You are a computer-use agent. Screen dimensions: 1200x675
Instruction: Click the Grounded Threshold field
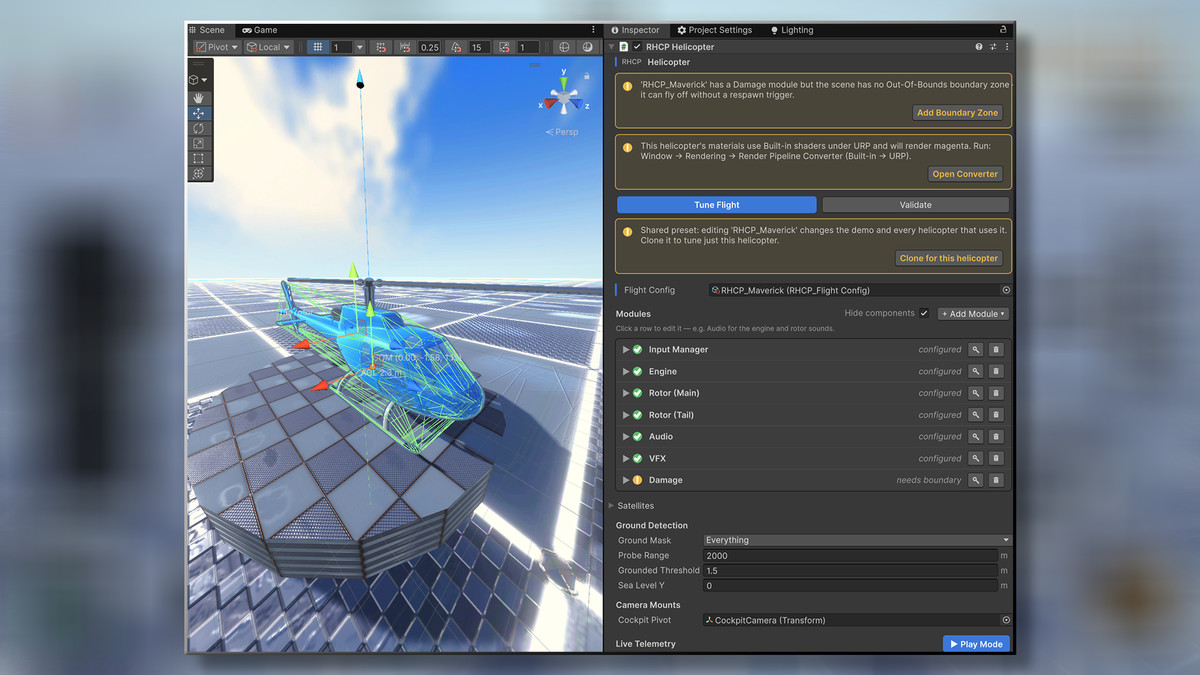click(x=850, y=570)
